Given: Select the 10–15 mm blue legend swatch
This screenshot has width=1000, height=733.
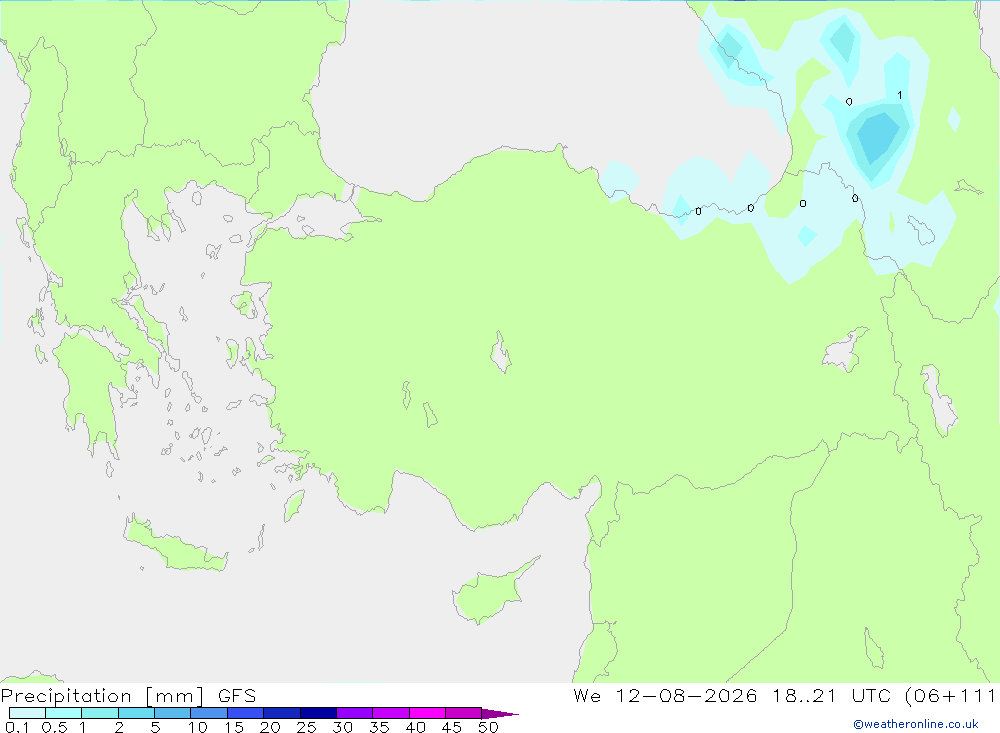Looking at the screenshot, I should (209, 713).
